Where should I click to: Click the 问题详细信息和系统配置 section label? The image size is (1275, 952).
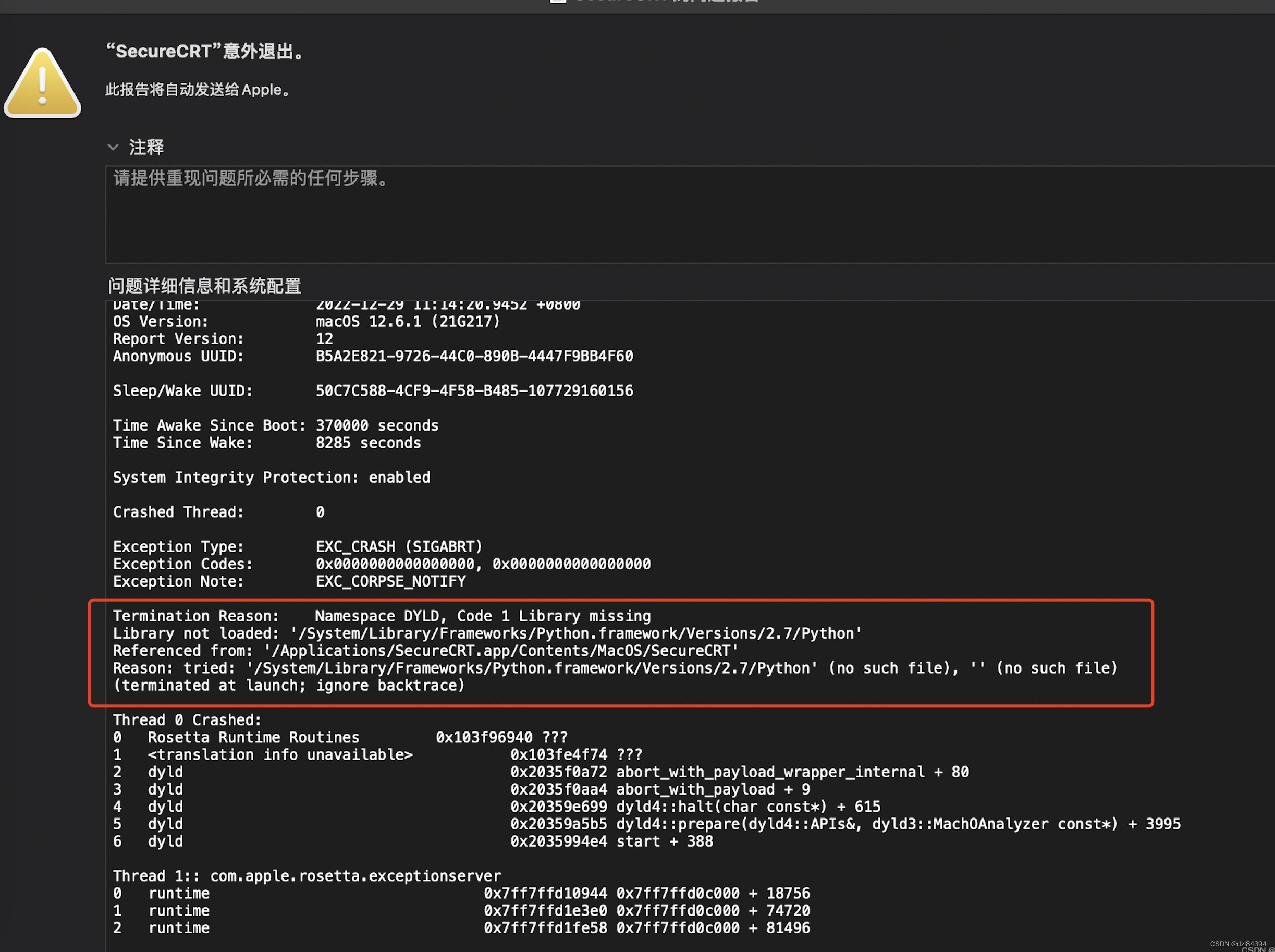tap(204, 286)
